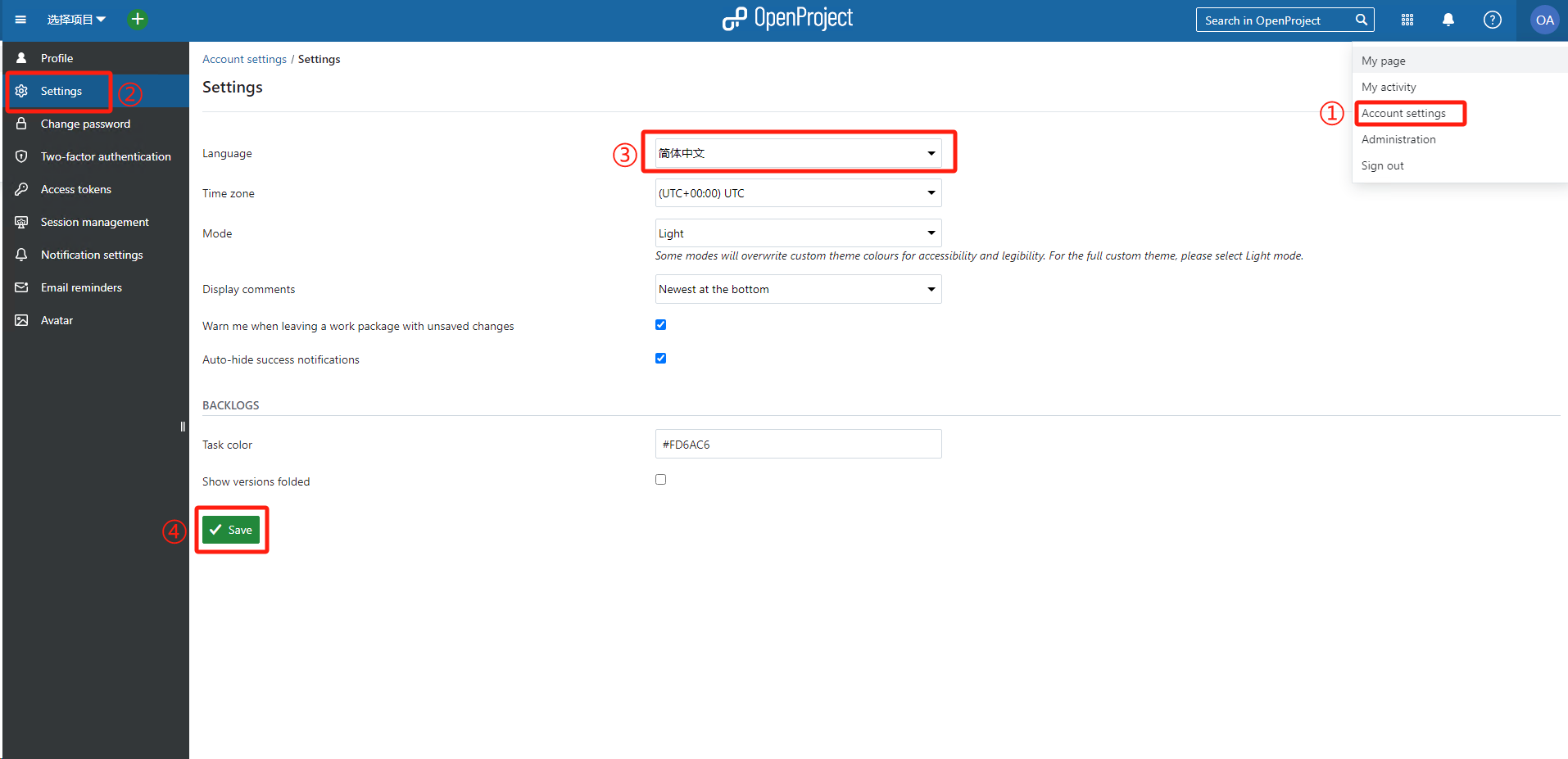Click the OA user avatar

pos(1544,20)
